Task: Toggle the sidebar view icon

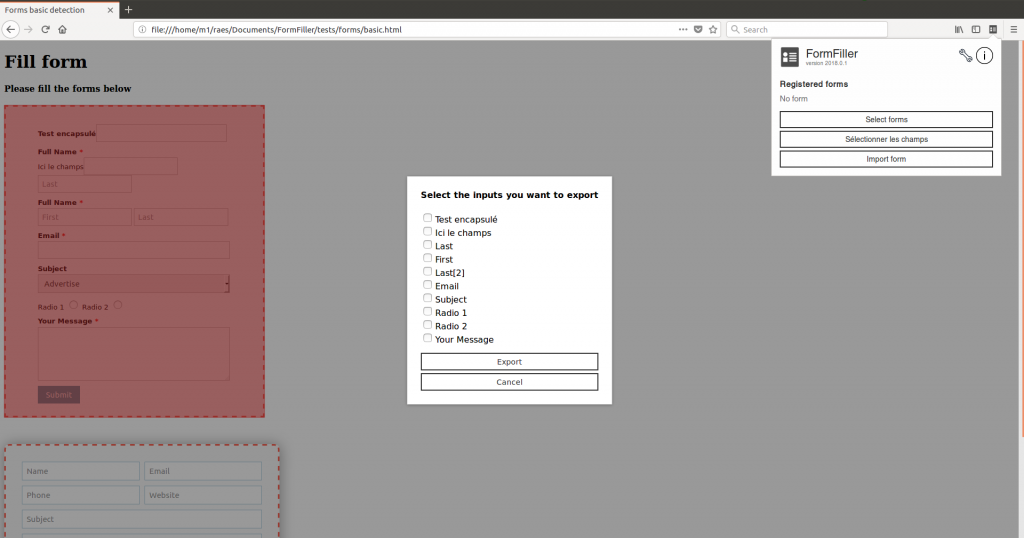Action: [976, 30]
